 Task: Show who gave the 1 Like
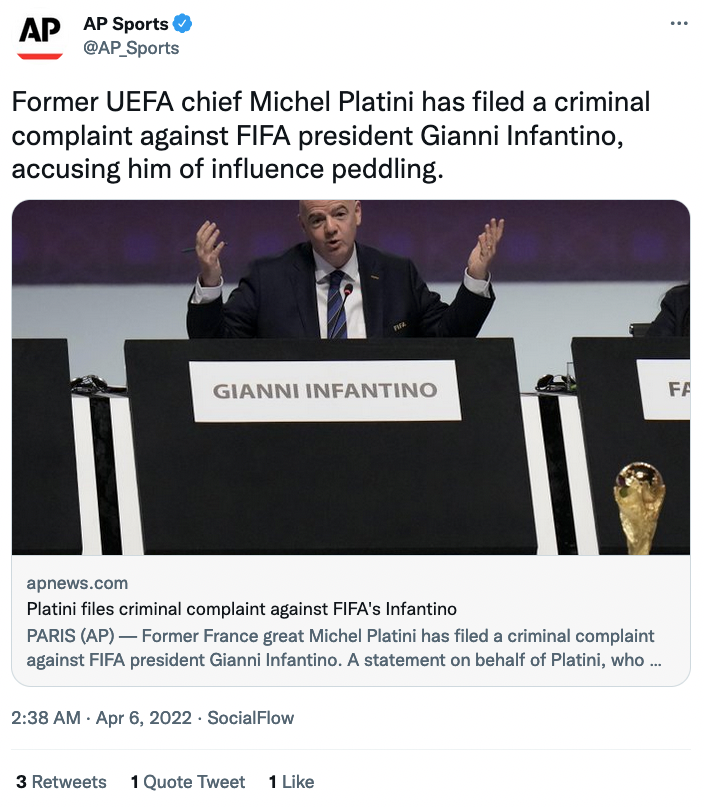coord(291,782)
